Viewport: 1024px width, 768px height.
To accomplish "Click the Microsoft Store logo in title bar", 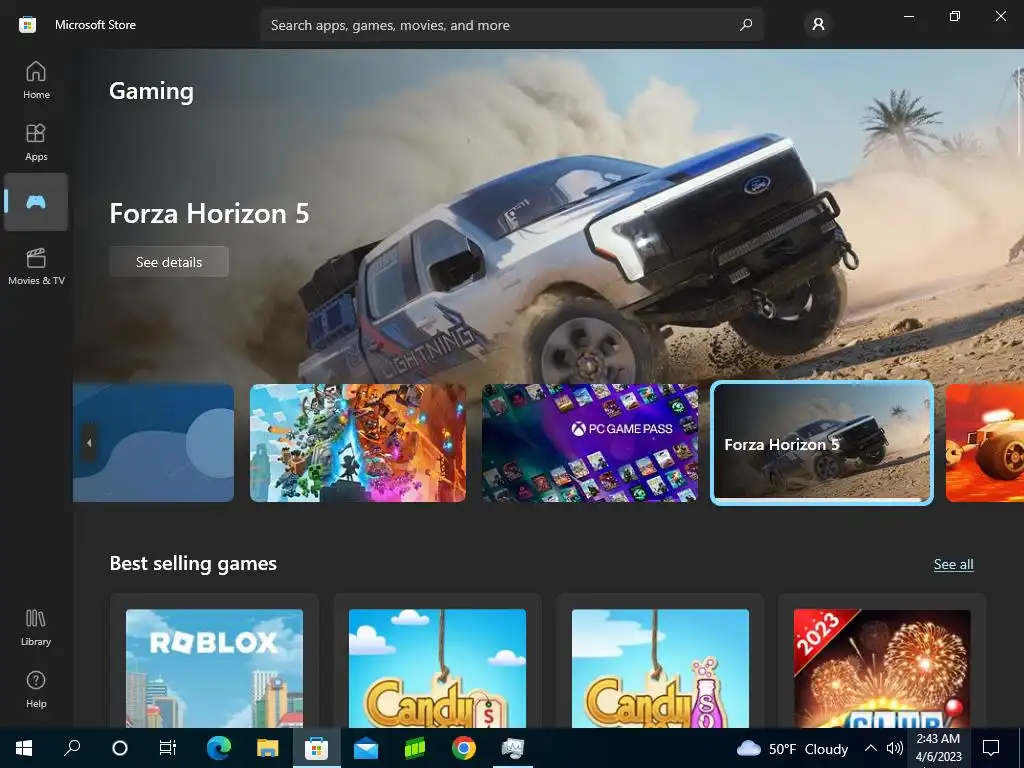I will [27, 25].
